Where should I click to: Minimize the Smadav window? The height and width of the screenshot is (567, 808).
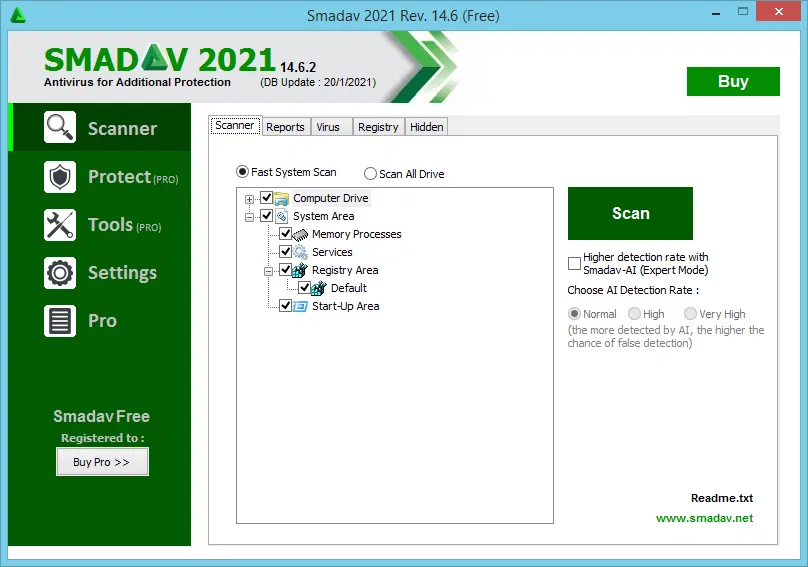click(x=716, y=13)
